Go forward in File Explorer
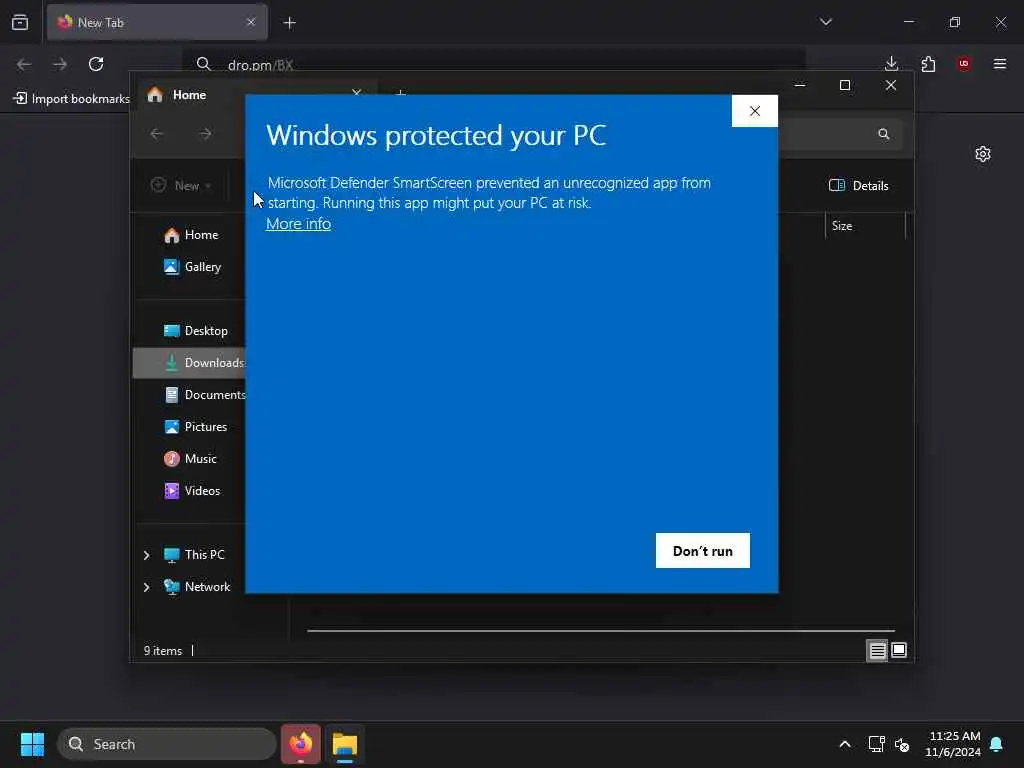Image resolution: width=1024 pixels, height=768 pixels. pyautogui.click(x=205, y=134)
